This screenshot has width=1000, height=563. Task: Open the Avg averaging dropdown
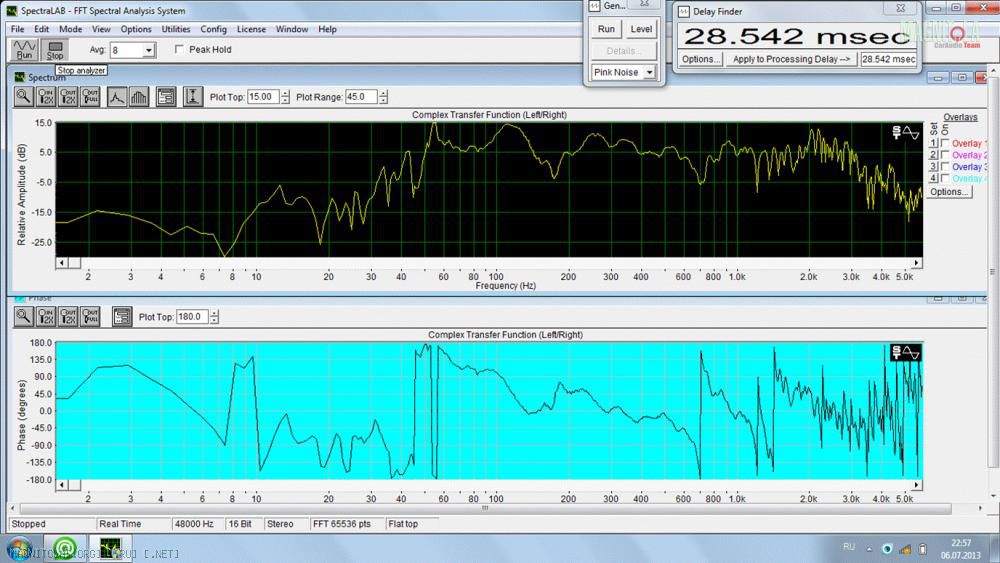click(x=149, y=50)
